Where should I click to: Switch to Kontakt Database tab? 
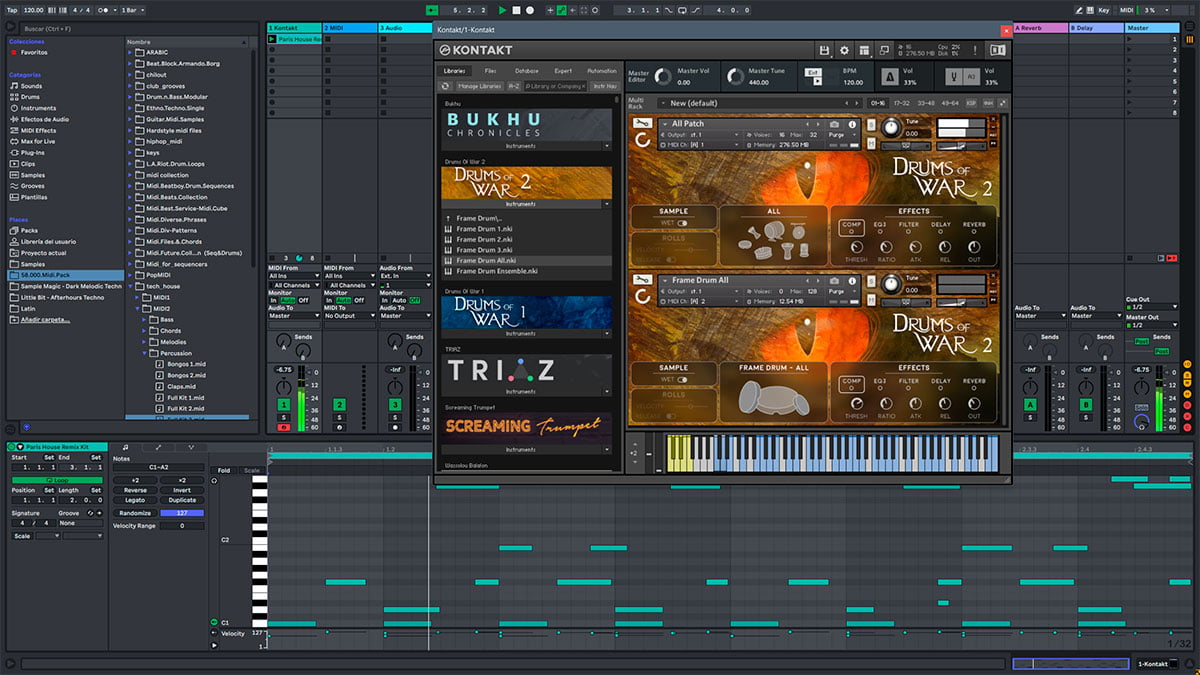pyautogui.click(x=526, y=71)
